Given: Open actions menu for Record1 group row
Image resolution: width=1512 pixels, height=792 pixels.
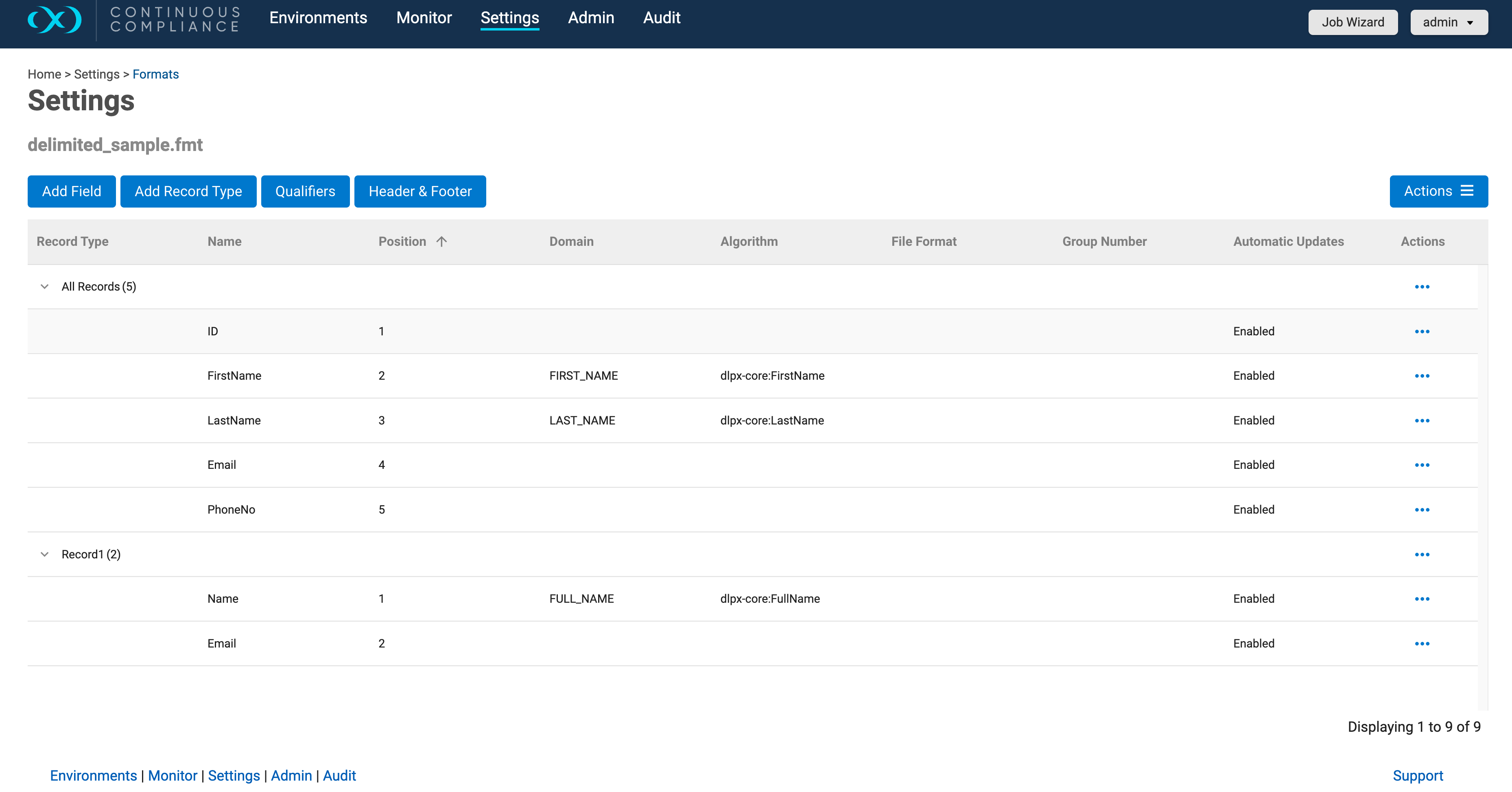Looking at the screenshot, I should click(x=1422, y=554).
